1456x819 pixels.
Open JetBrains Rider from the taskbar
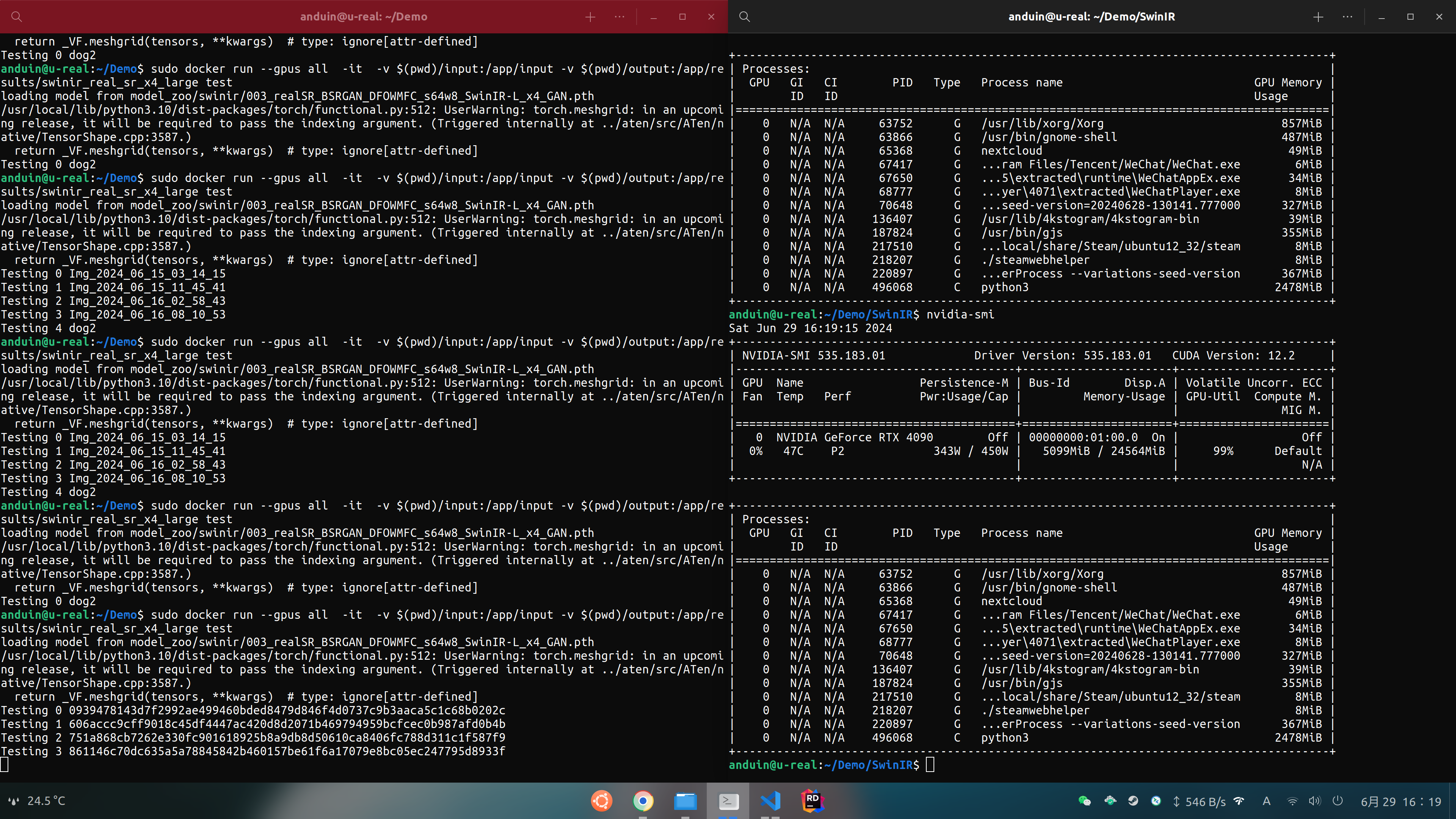pyautogui.click(x=812, y=801)
